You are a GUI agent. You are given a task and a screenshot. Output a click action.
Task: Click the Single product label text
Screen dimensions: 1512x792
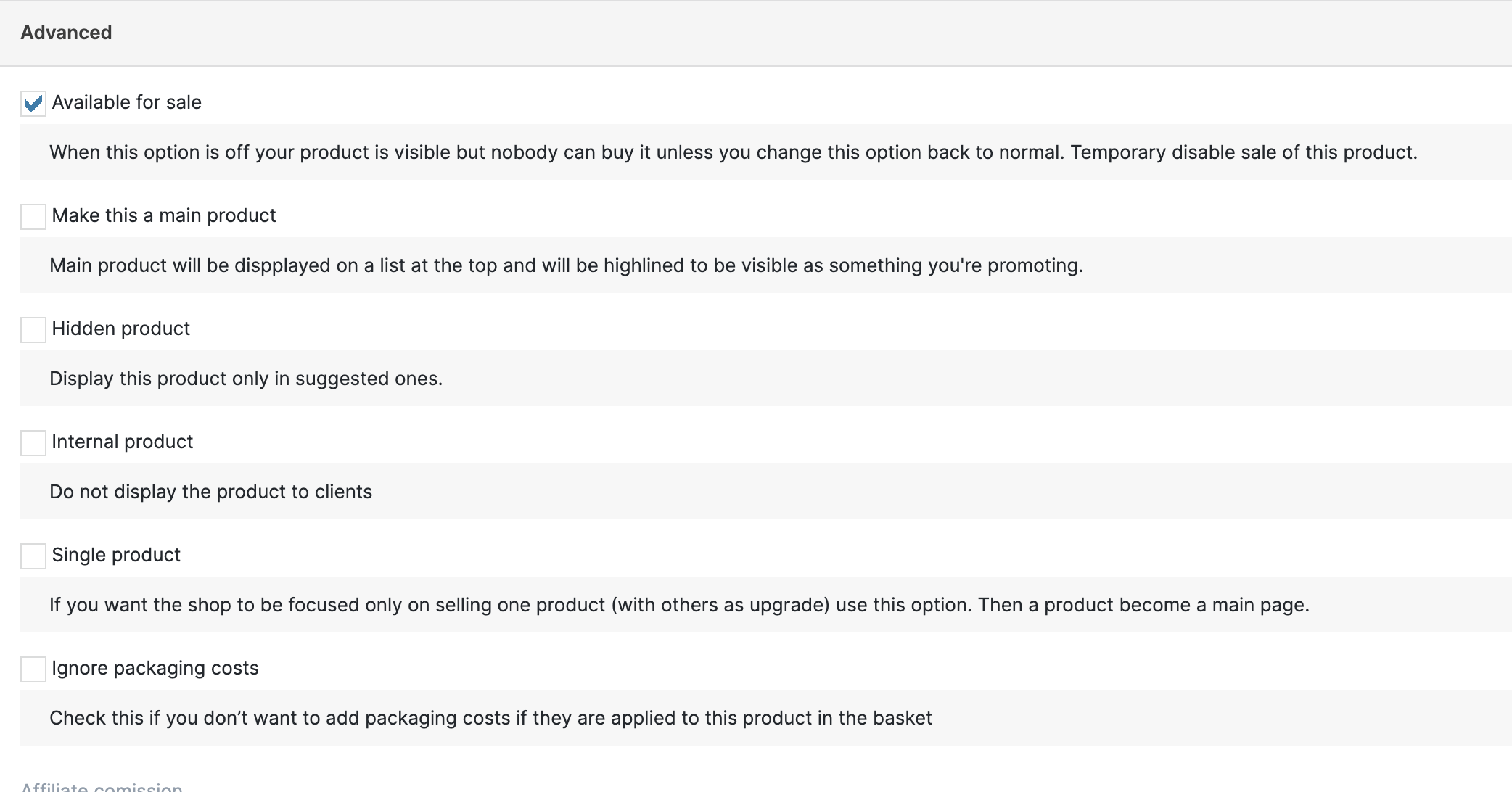pyautogui.click(x=116, y=555)
